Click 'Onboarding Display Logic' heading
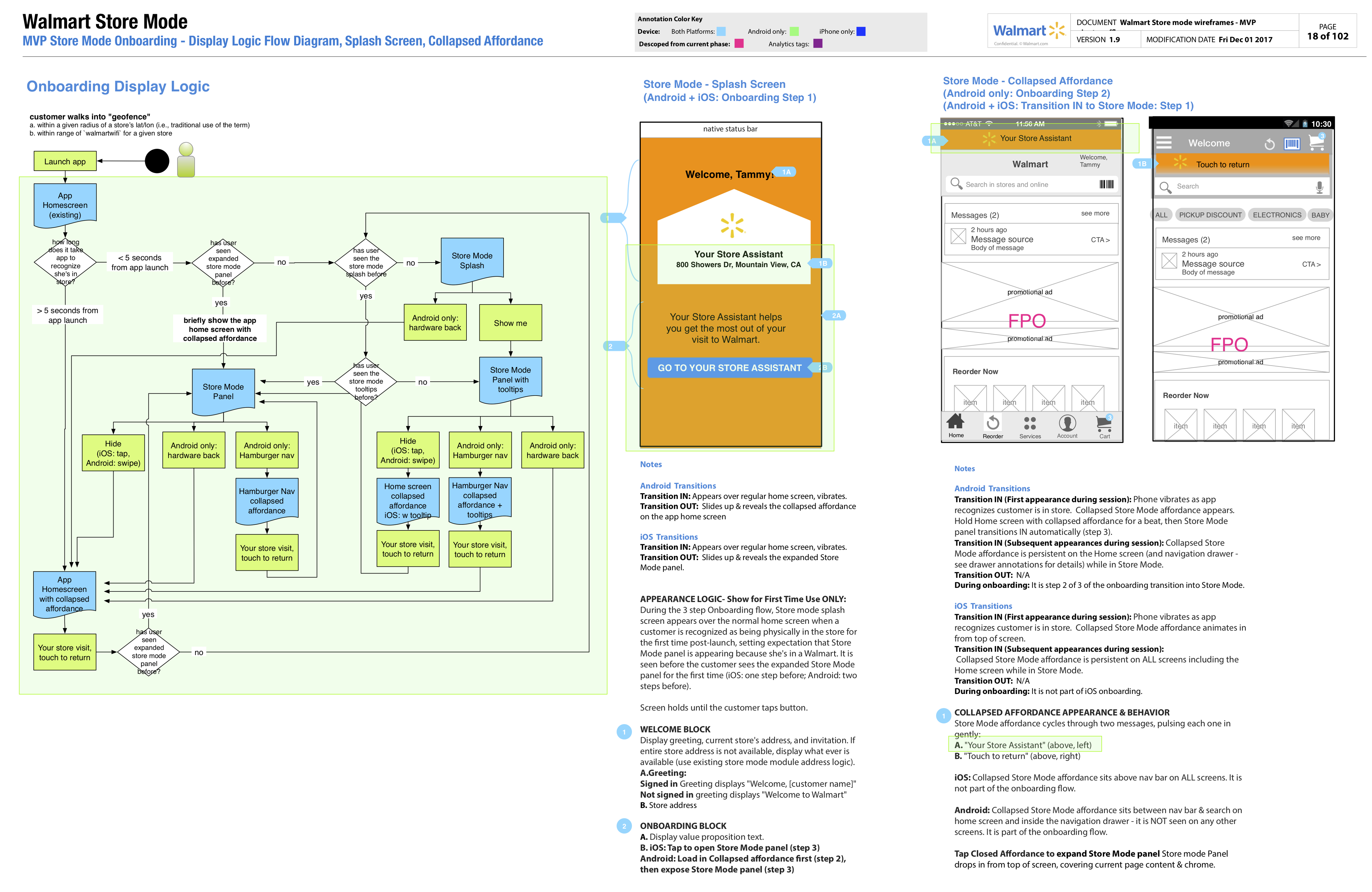The width and height of the screenshot is (1372, 892). [118, 86]
